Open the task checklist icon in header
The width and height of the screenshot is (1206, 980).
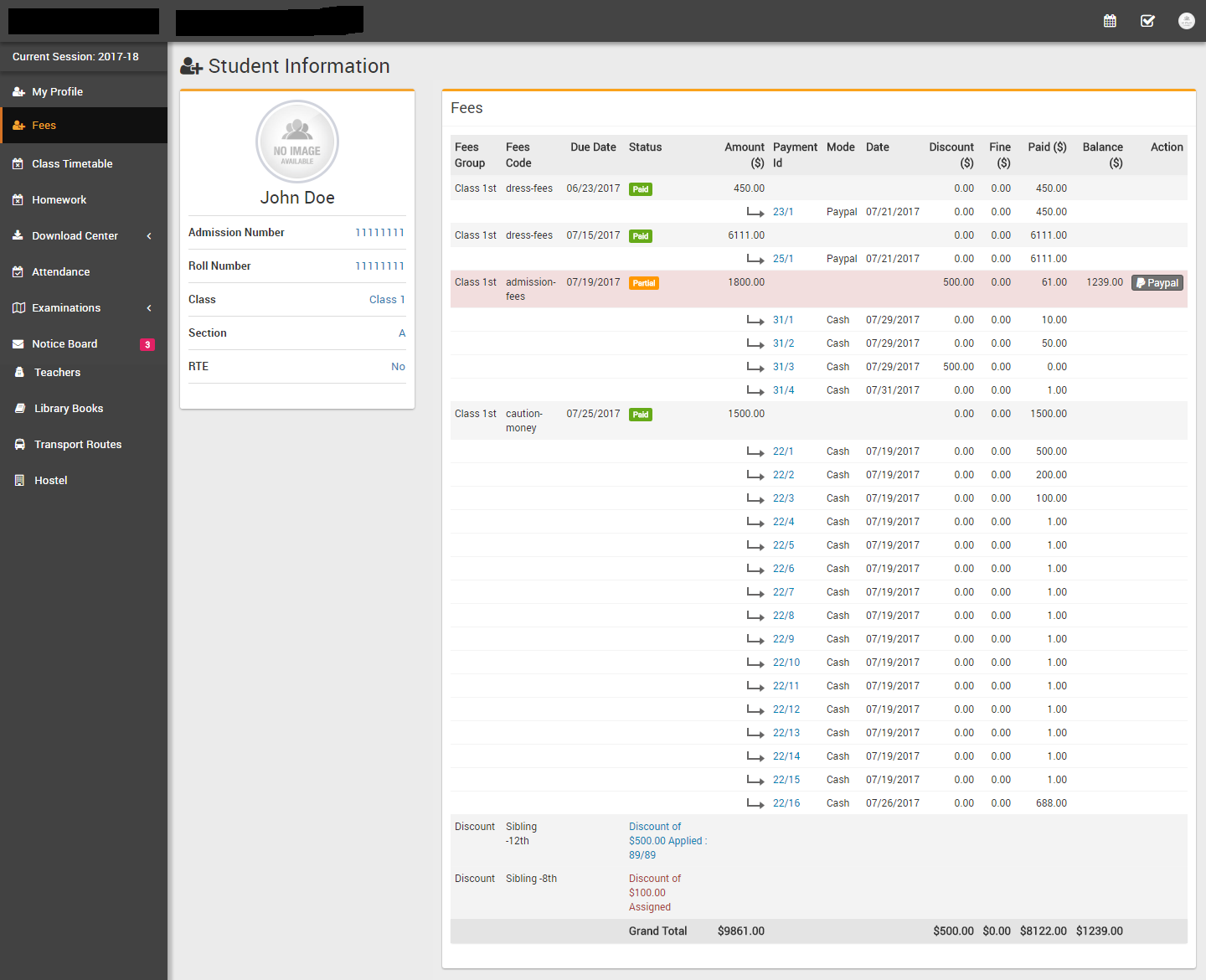pyautogui.click(x=1147, y=21)
